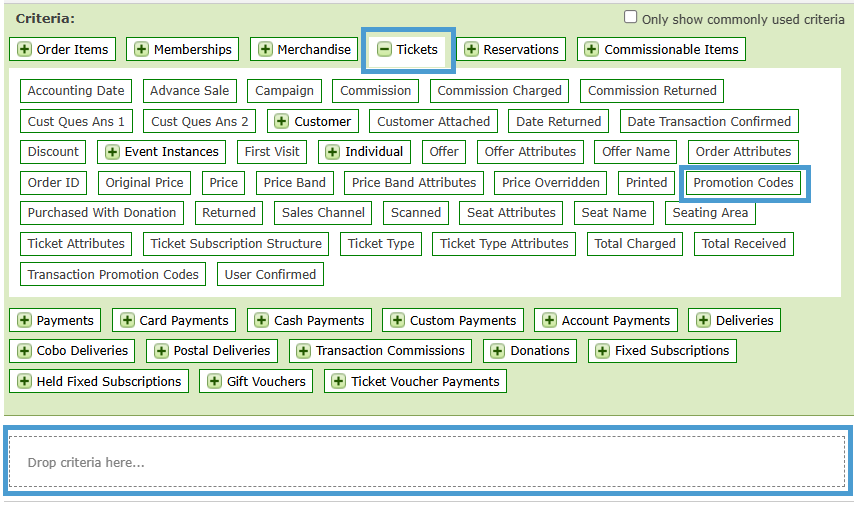
Task: Expand the Individual criteria group
Action: (332, 152)
